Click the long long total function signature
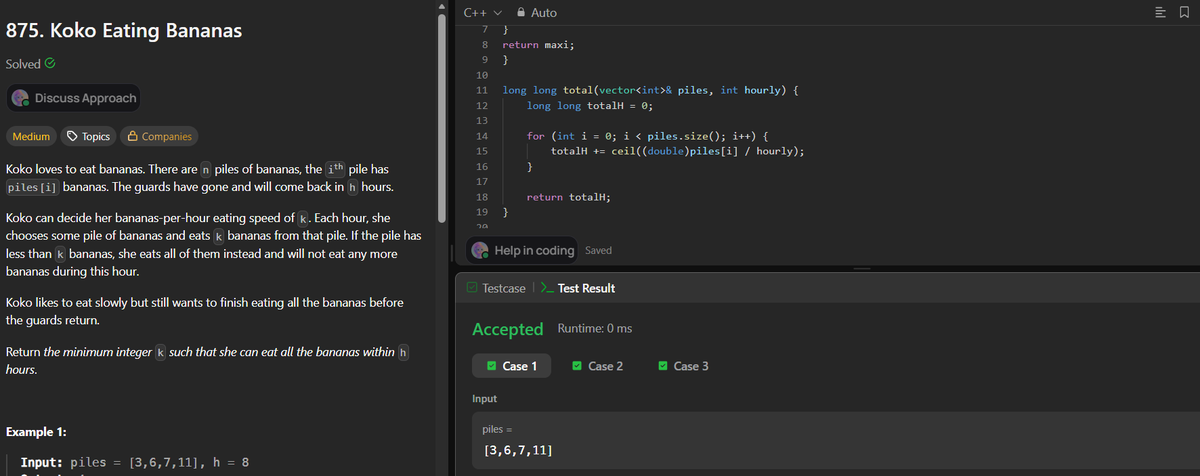 (649, 90)
